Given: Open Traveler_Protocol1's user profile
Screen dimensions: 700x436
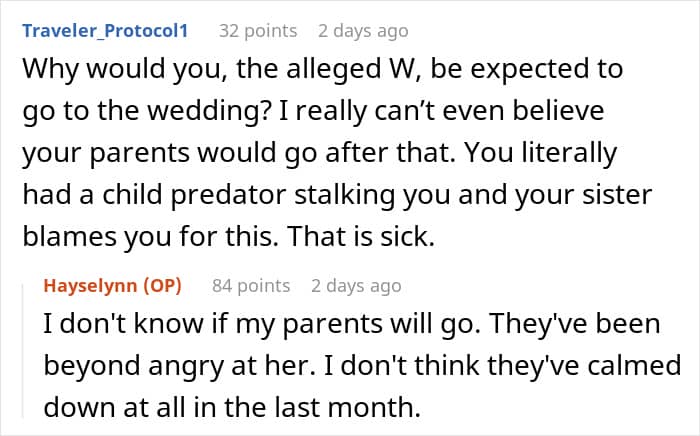Looking at the screenshot, I should (105, 31).
